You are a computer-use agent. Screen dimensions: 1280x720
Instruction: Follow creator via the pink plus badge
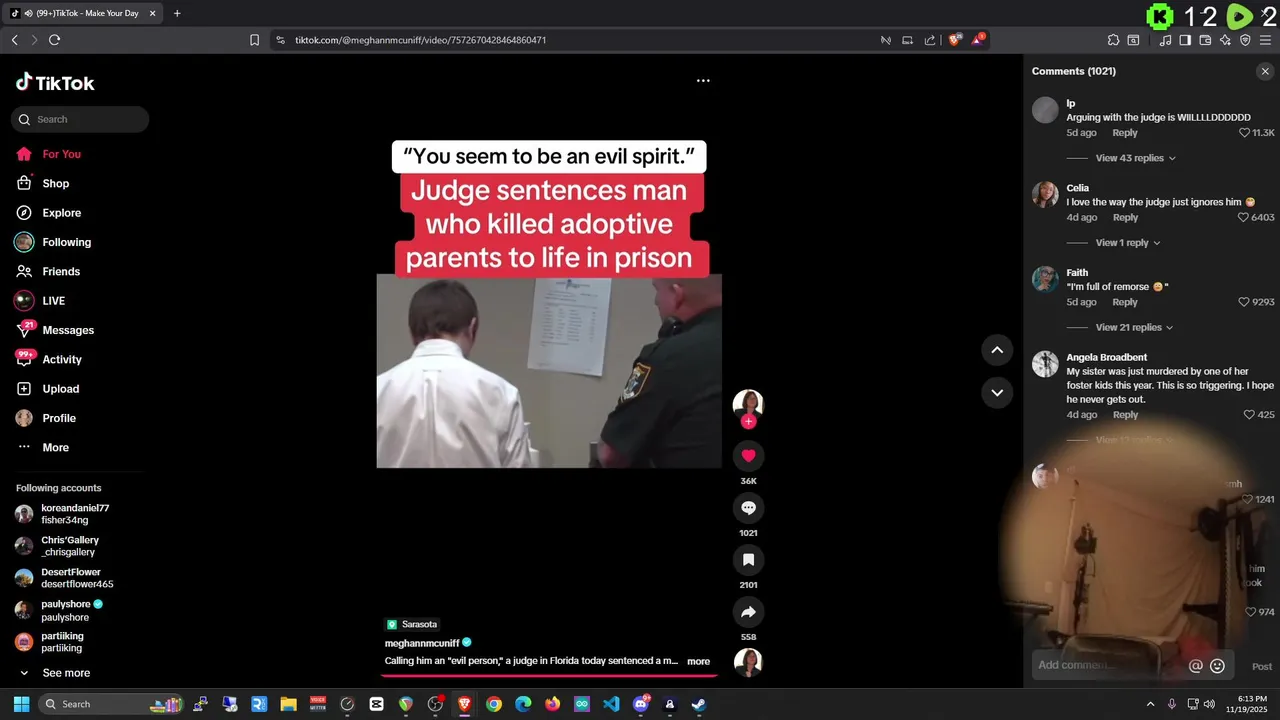[748, 422]
